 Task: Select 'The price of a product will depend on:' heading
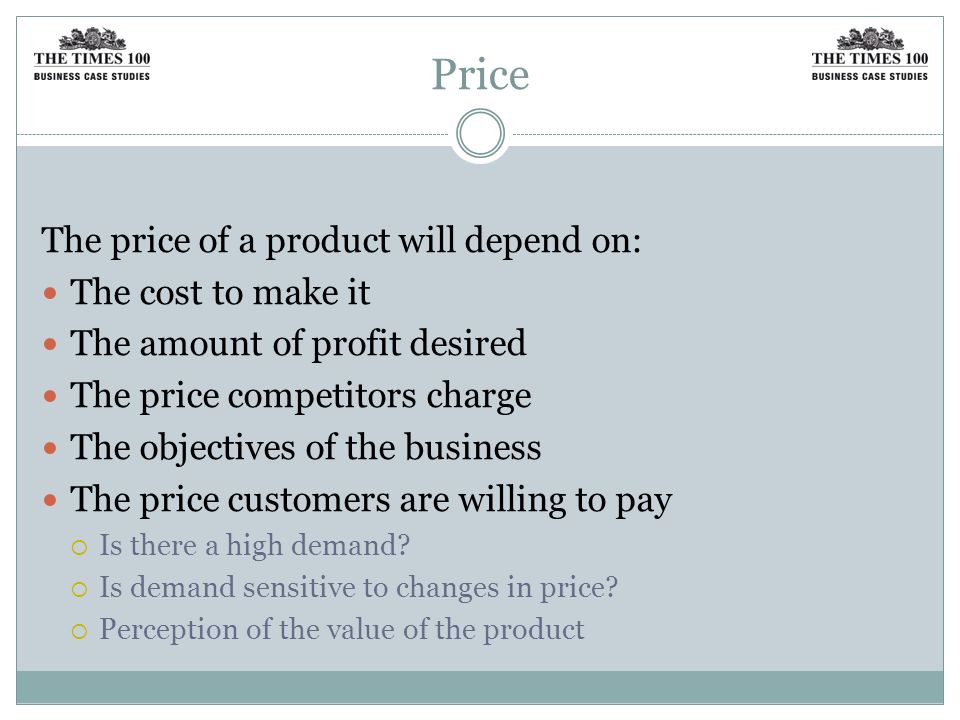tap(341, 240)
